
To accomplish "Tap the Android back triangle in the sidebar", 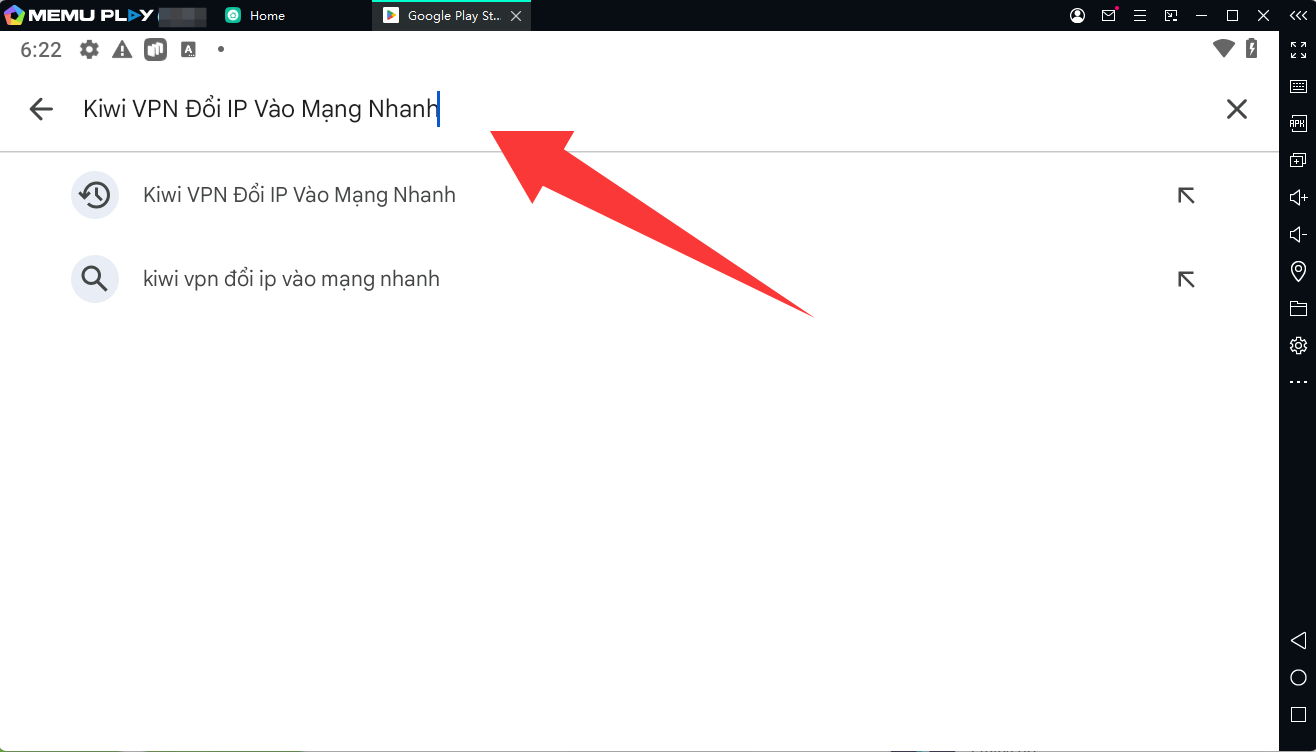I will pos(1298,640).
